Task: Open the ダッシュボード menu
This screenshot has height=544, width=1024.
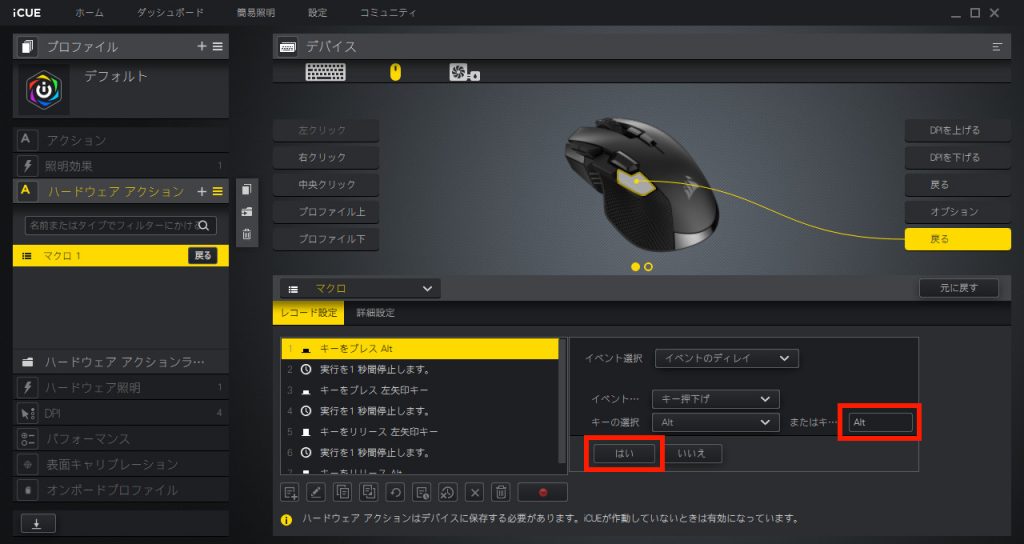Action: tap(170, 13)
